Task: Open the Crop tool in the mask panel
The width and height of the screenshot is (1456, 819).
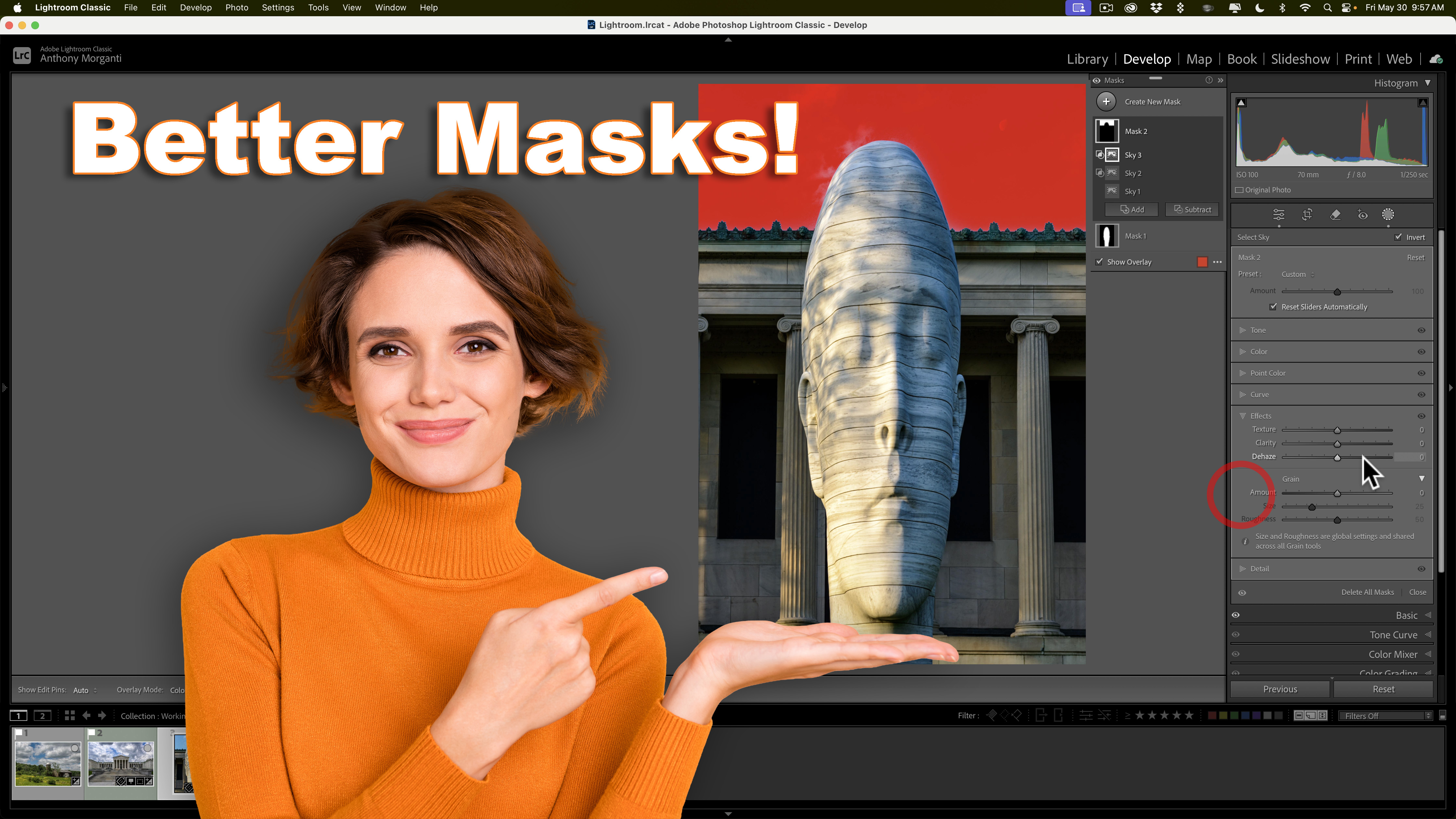Action: 1307,215
